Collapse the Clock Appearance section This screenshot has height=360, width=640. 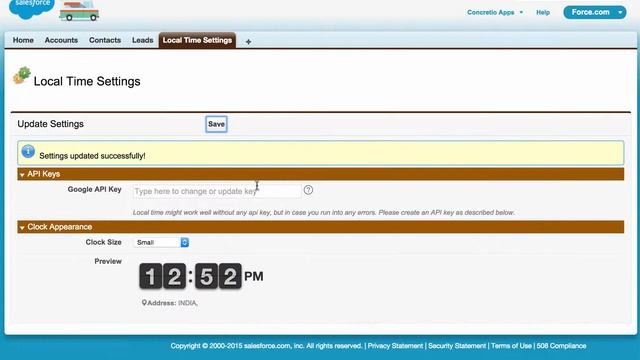(x=22, y=227)
